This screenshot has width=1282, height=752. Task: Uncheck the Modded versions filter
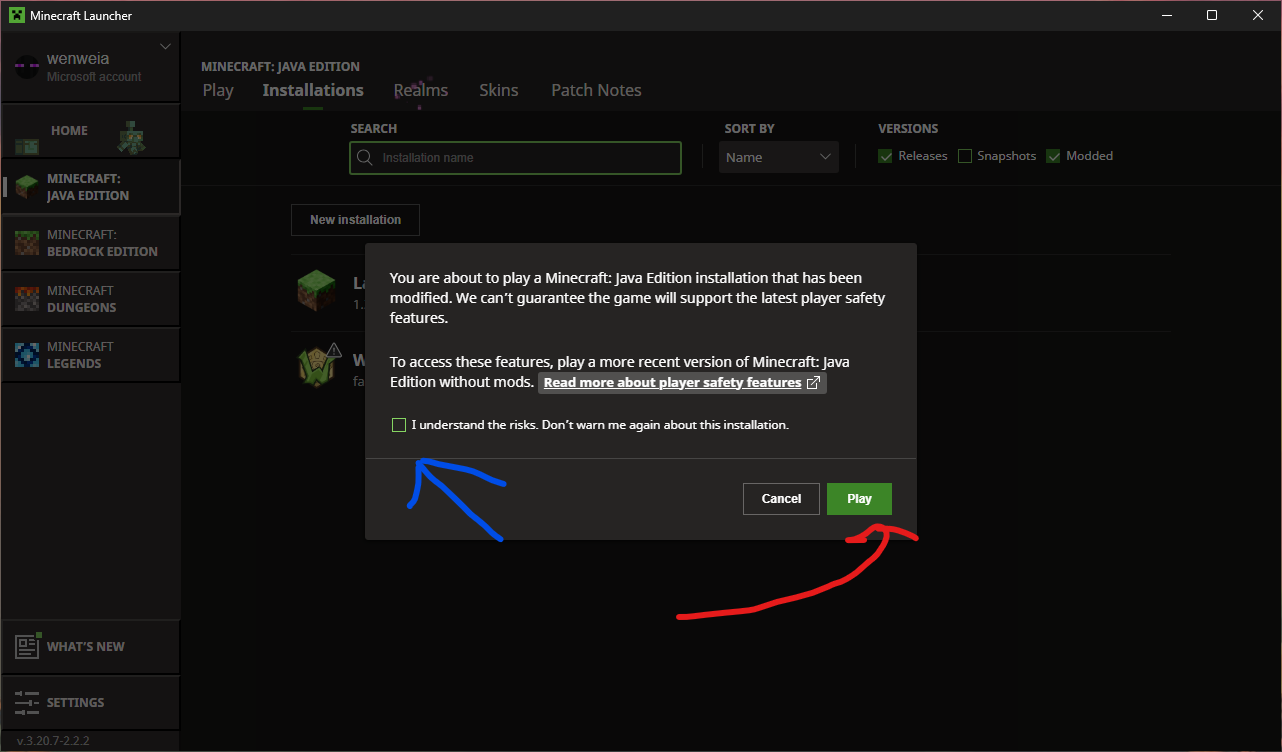point(1053,156)
